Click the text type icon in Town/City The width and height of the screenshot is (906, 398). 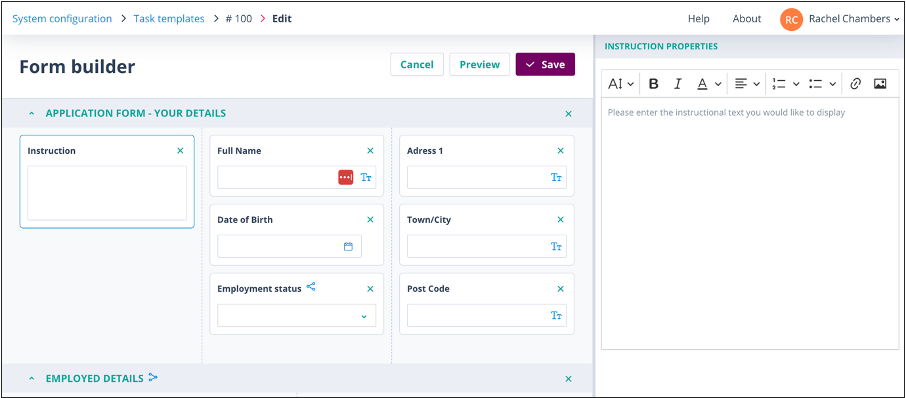pos(556,246)
